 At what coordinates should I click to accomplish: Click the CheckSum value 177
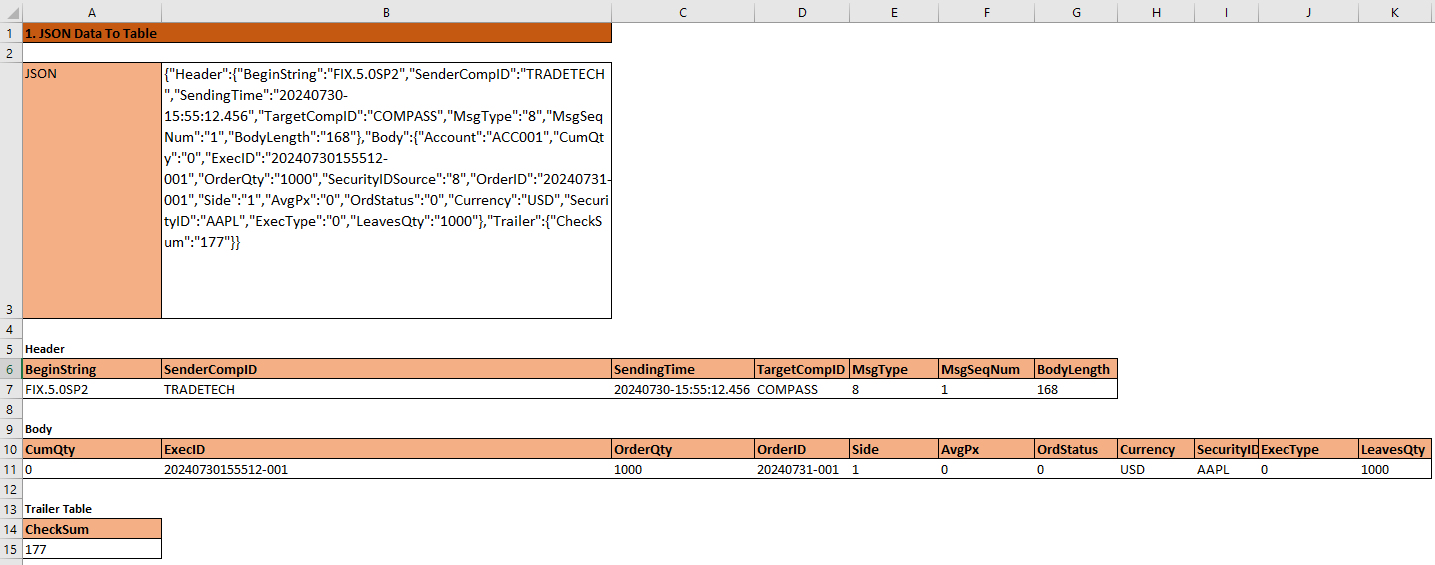[x=92, y=549]
